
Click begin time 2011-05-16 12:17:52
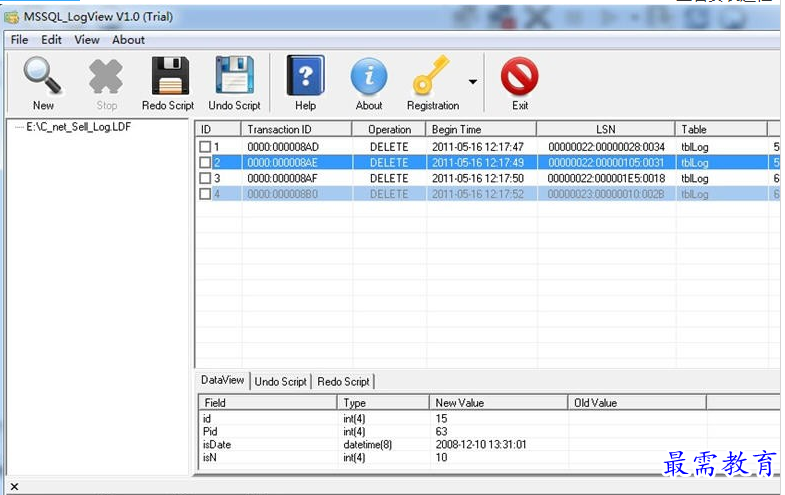[478, 194]
